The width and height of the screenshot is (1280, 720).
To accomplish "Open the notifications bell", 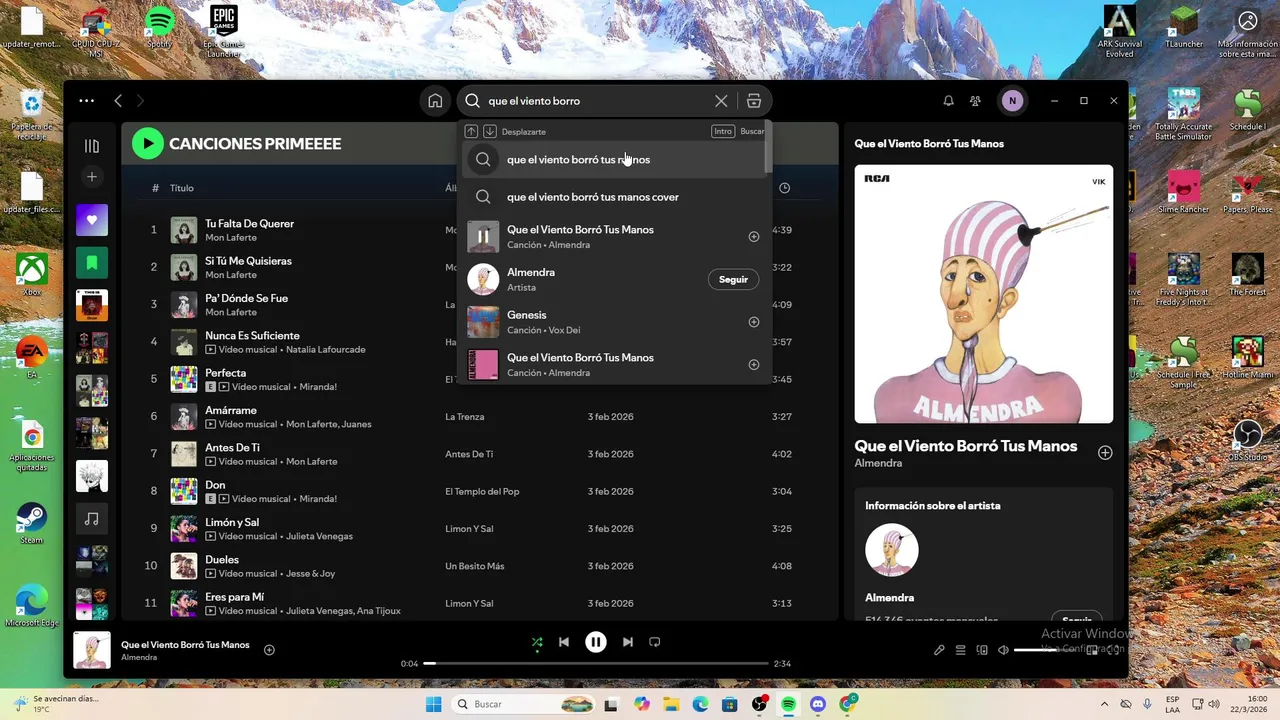I will [x=948, y=101].
